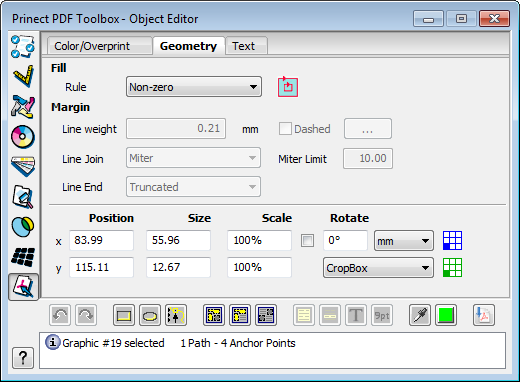Screen dimensions: 520x382
Task: Click the Scale y 100% field
Action: [259, 267]
